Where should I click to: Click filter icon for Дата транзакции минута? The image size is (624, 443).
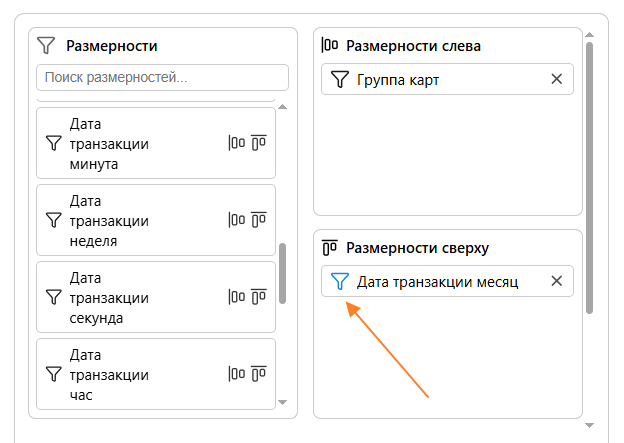point(54,143)
